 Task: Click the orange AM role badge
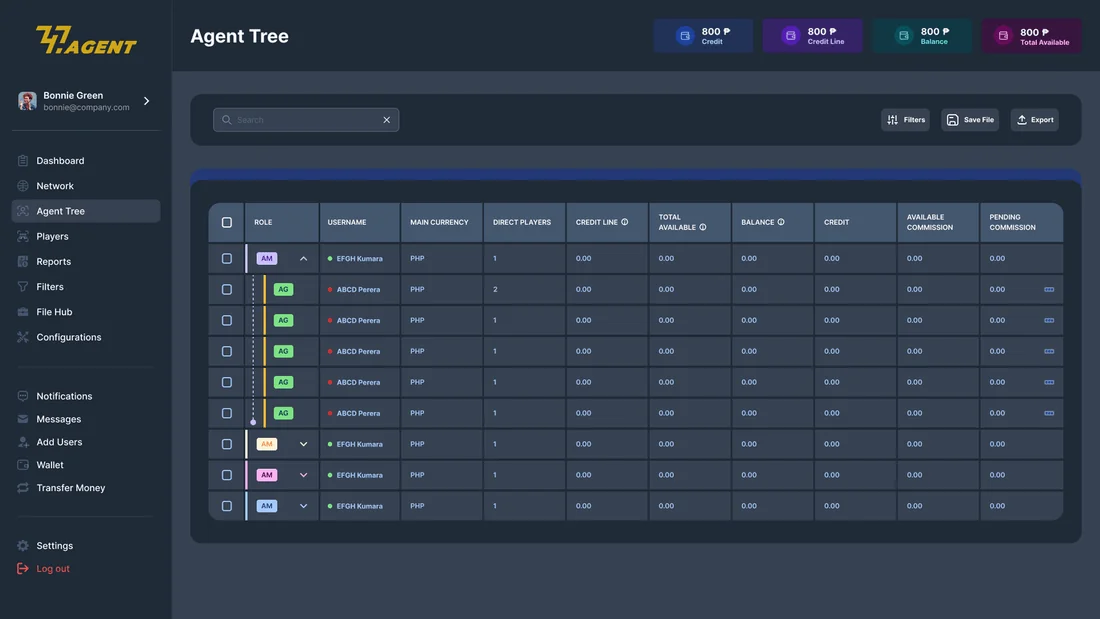point(267,444)
